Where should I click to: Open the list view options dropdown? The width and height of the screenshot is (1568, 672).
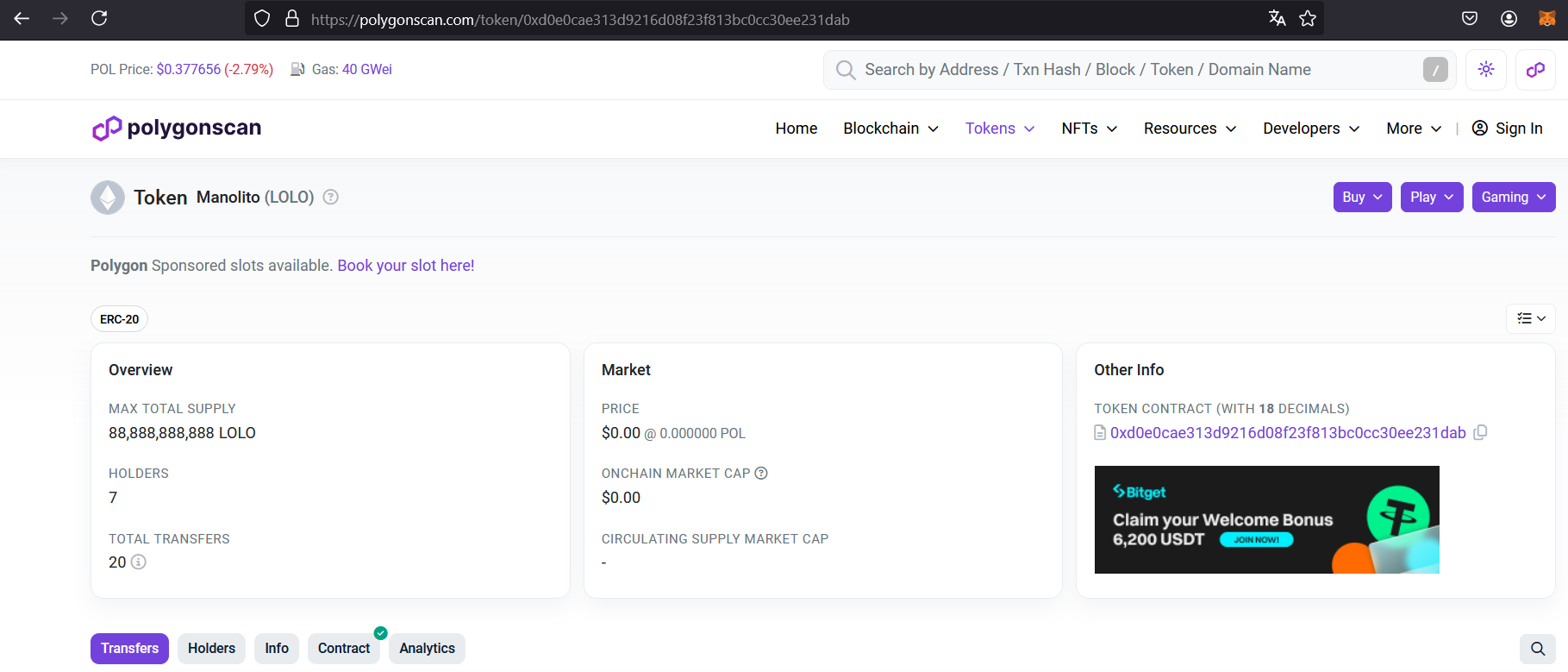pyautogui.click(x=1530, y=318)
